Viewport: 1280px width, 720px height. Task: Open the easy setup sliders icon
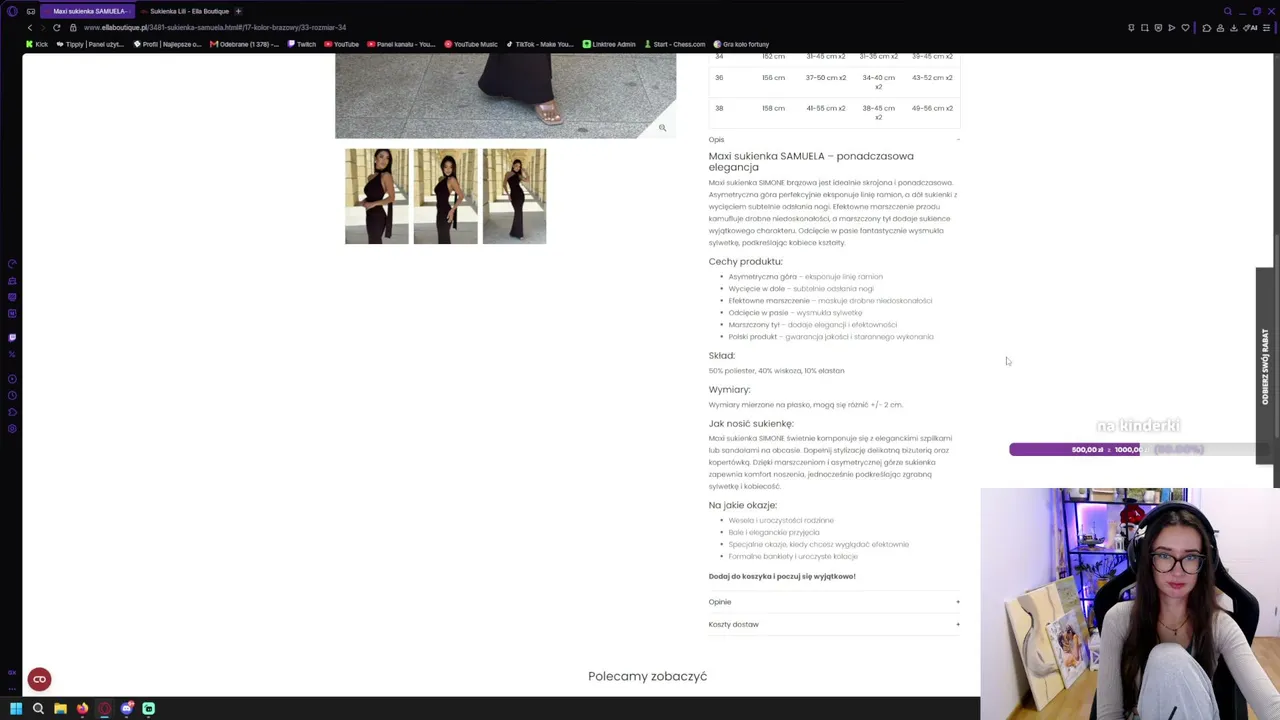[x=1267, y=28]
